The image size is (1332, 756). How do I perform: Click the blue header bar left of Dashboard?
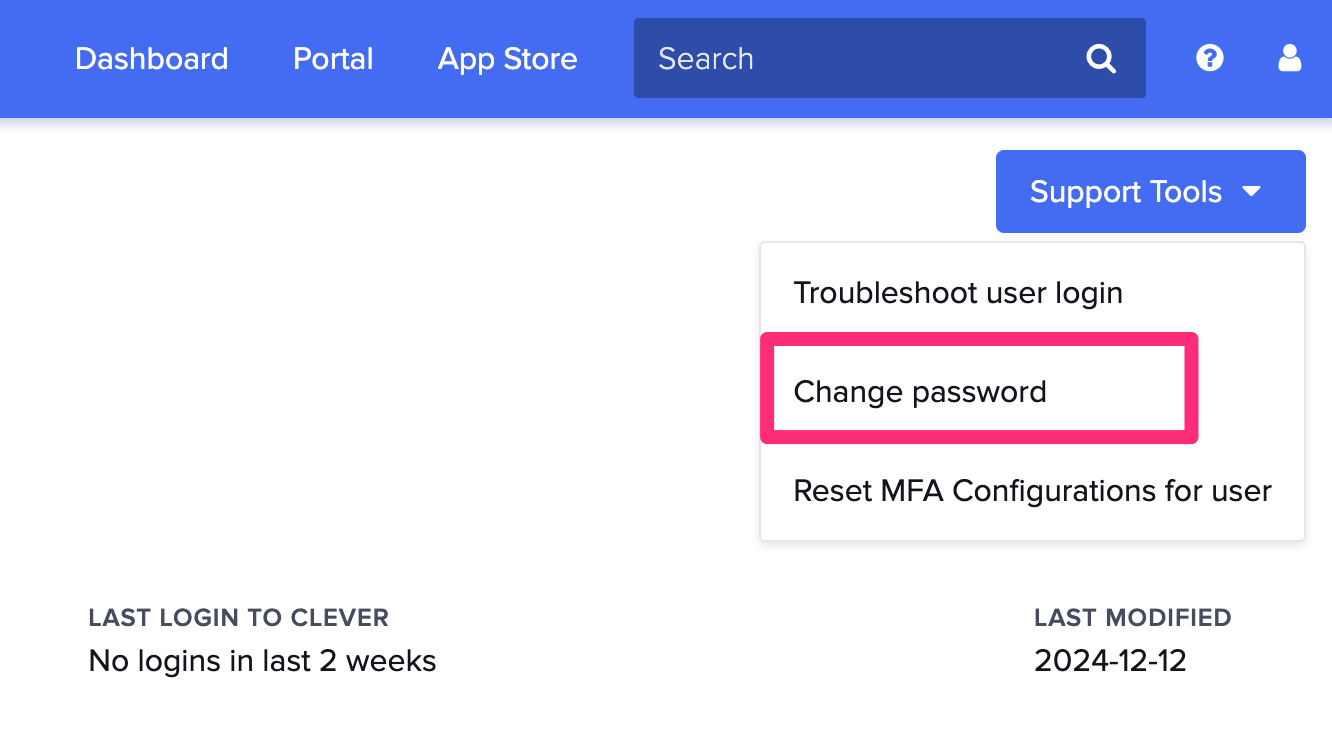[35, 59]
